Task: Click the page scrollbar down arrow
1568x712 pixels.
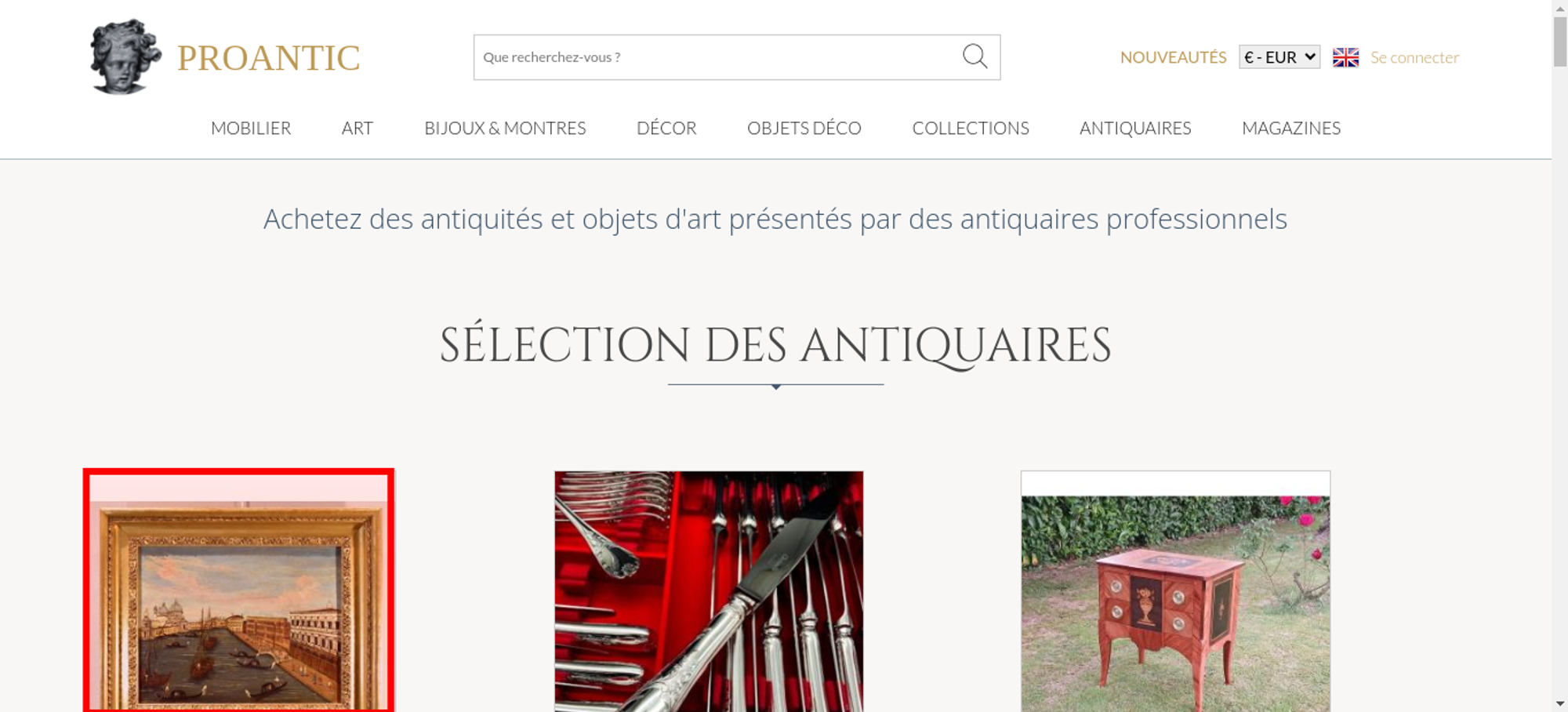Action: point(1560,703)
